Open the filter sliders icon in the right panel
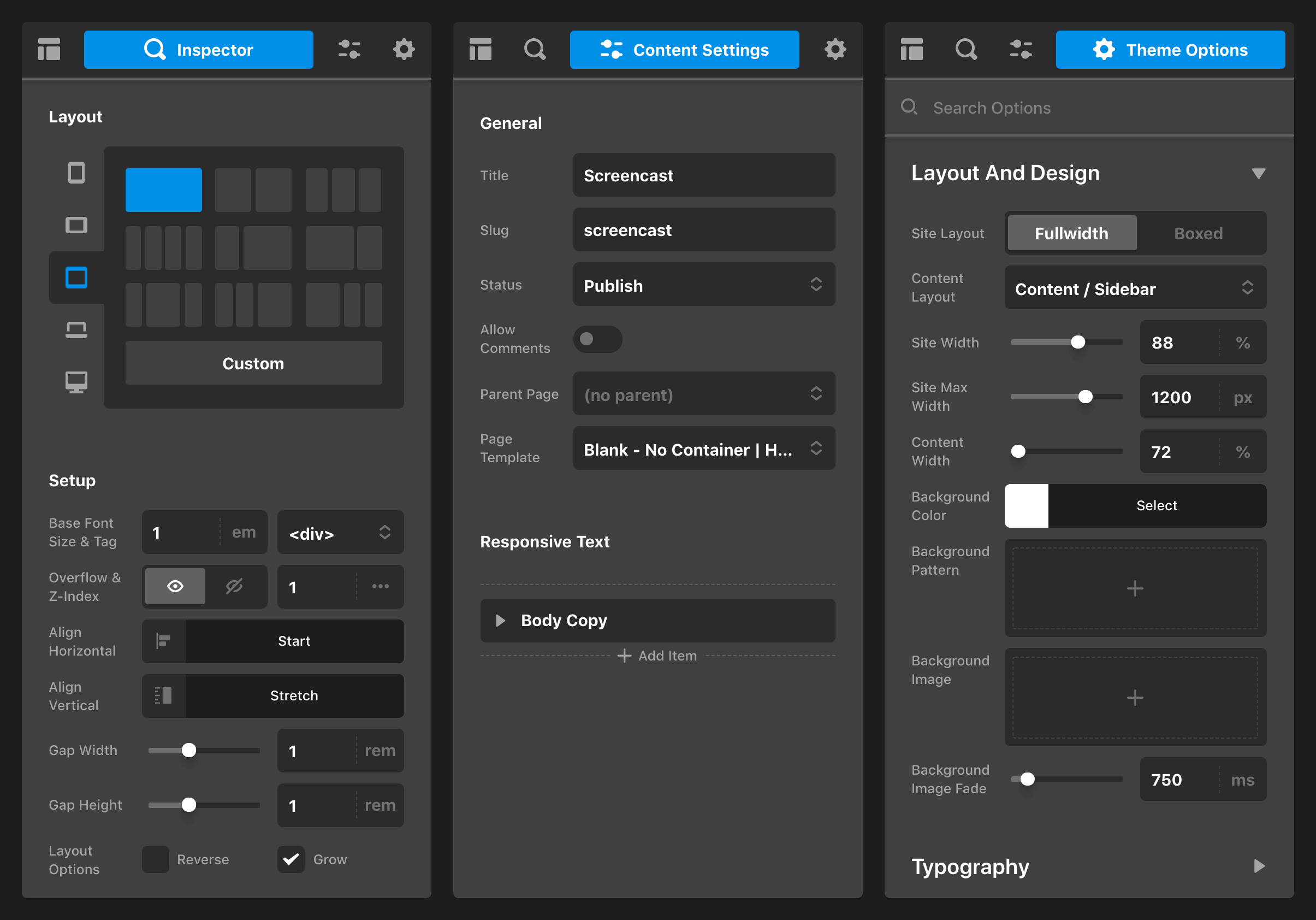The height and width of the screenshot is (920, 1316). pos(1021,49)
